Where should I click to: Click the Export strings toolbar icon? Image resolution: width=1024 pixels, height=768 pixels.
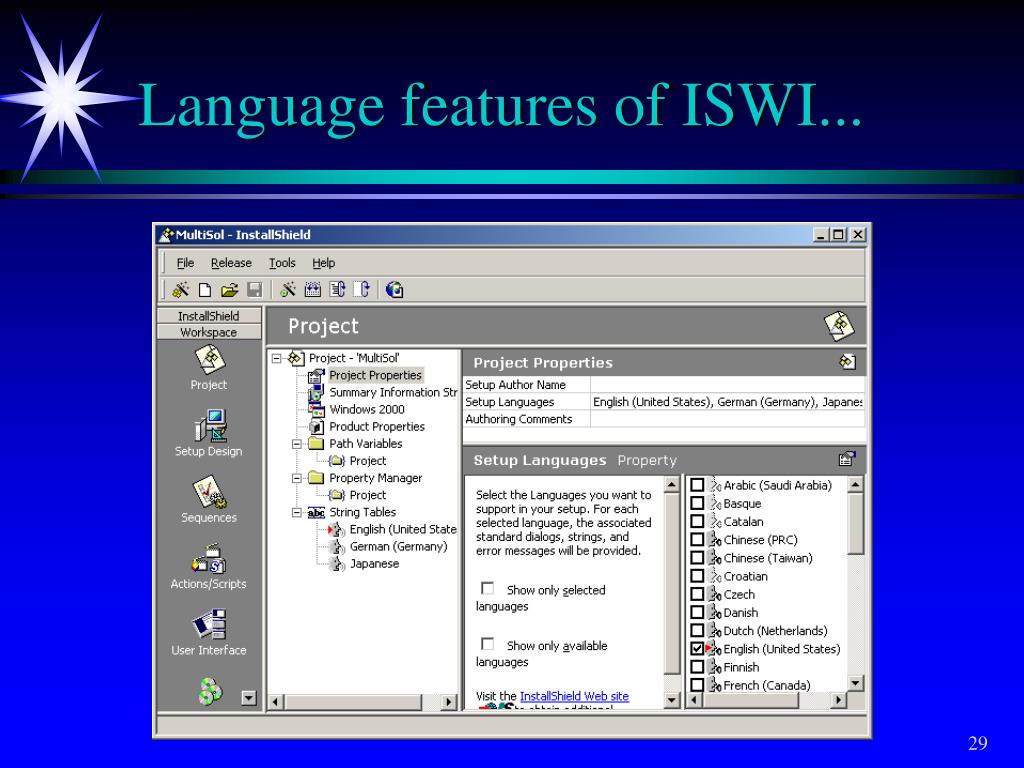click(x=362, y=289)
